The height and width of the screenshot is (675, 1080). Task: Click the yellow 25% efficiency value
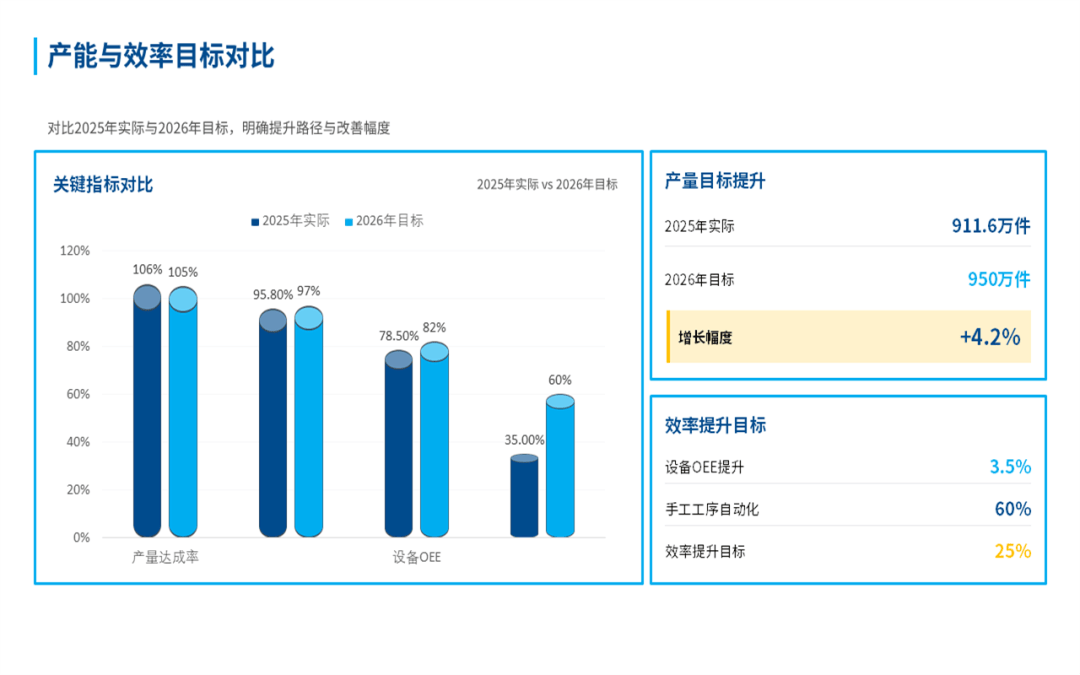click(1012, 551)
